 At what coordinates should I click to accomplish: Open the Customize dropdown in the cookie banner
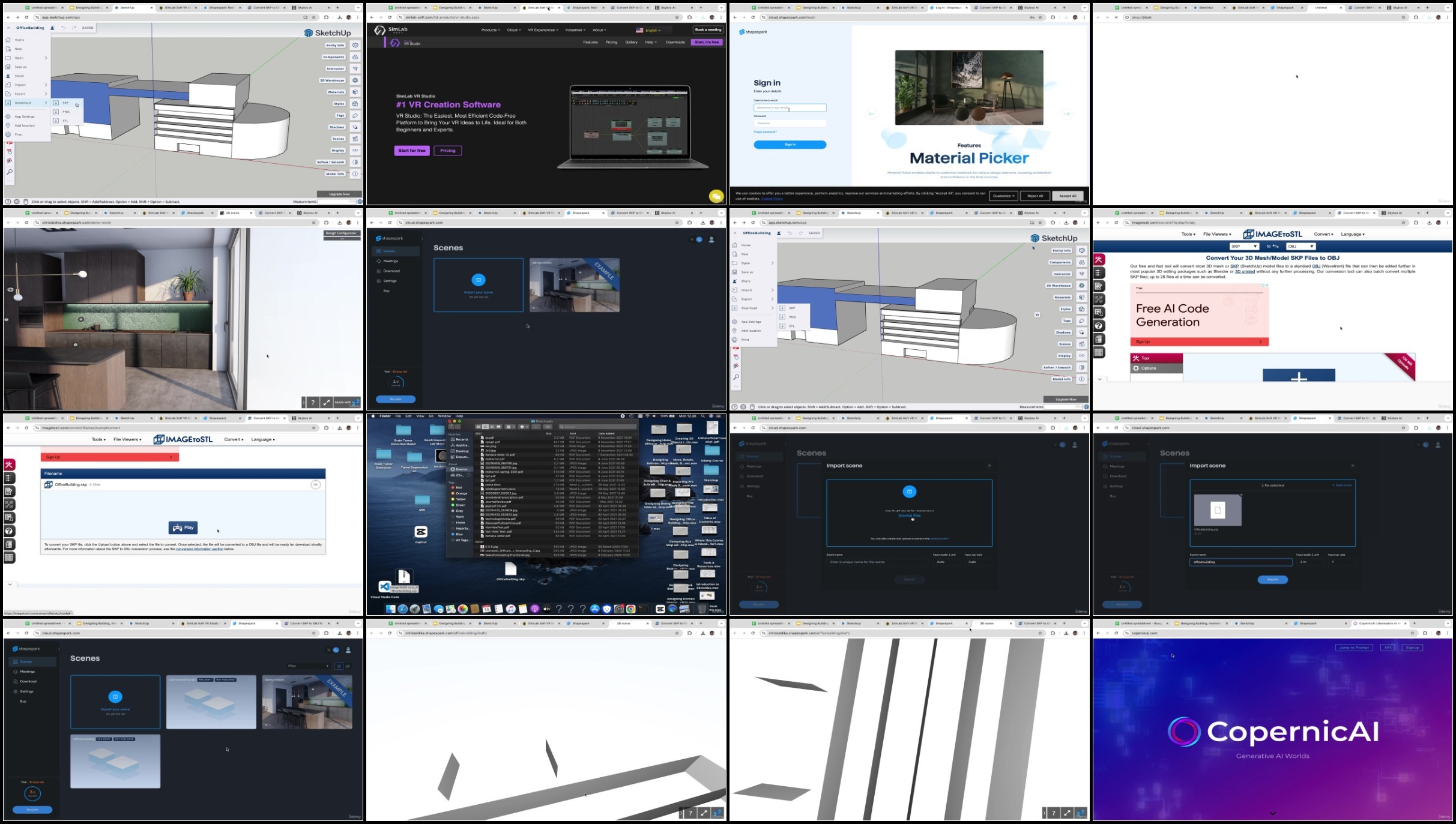pos(1003,196)
